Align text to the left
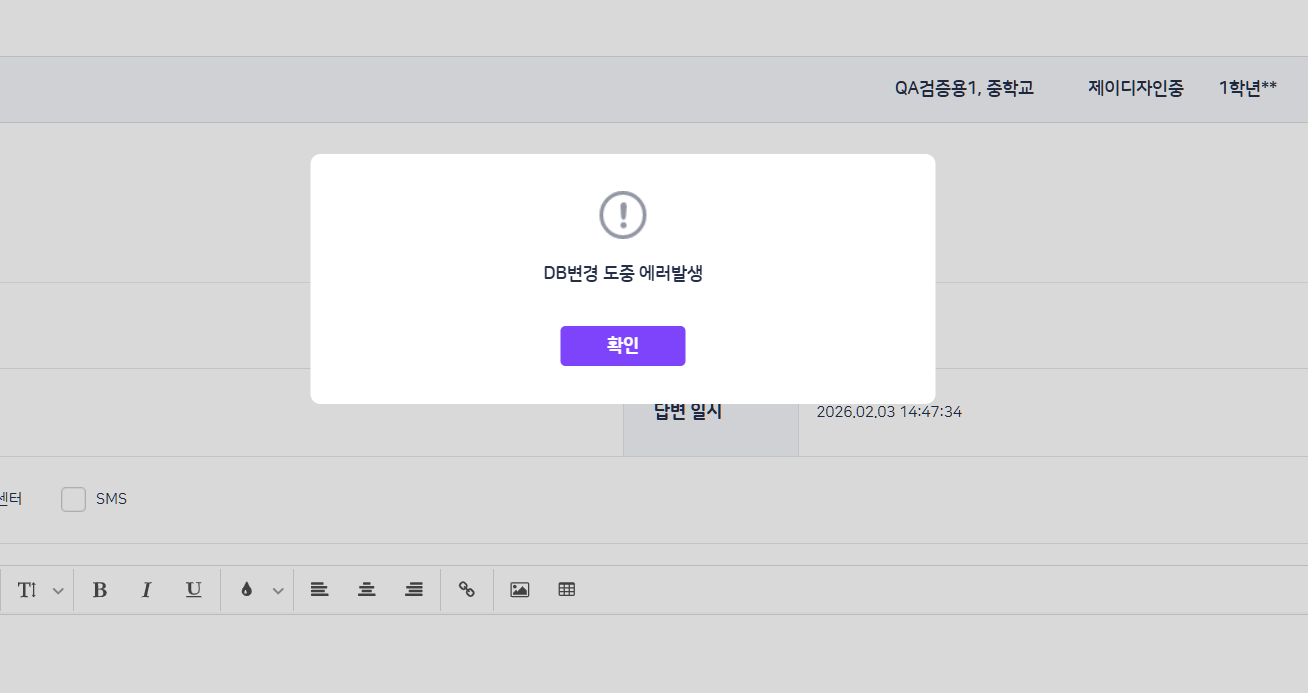 (x=319, y=590)
